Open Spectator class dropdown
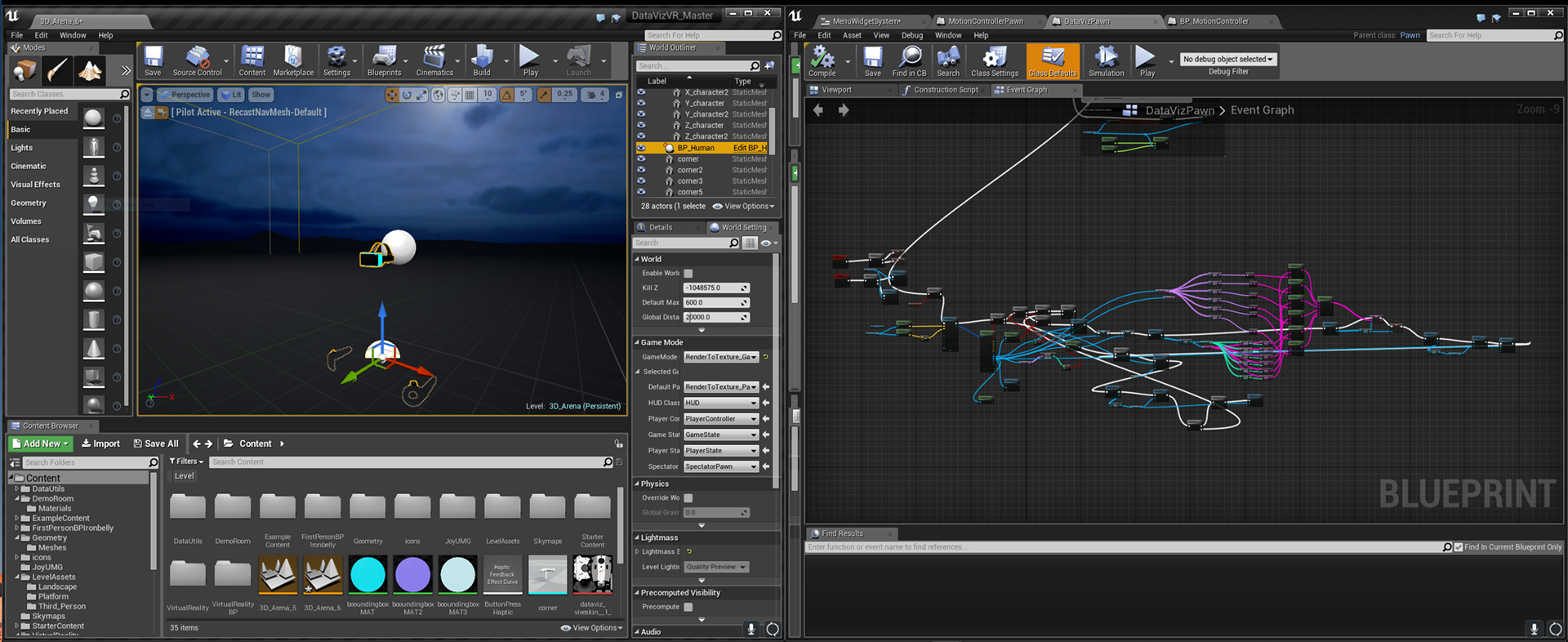The width and height of the screenshot is (1568, 642). [721, 466]
